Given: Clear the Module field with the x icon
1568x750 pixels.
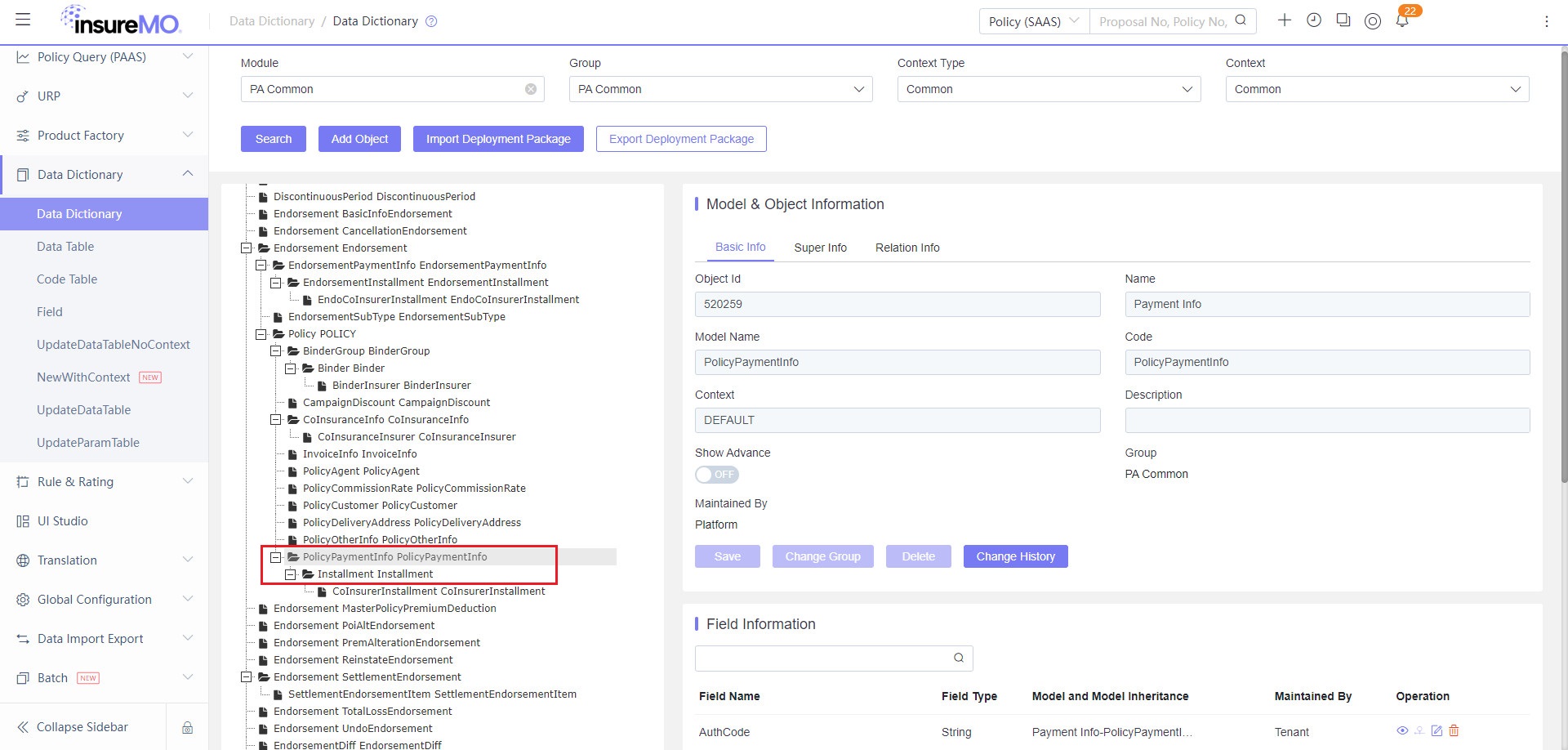Looking at the screenshot, I should [531, 89].
